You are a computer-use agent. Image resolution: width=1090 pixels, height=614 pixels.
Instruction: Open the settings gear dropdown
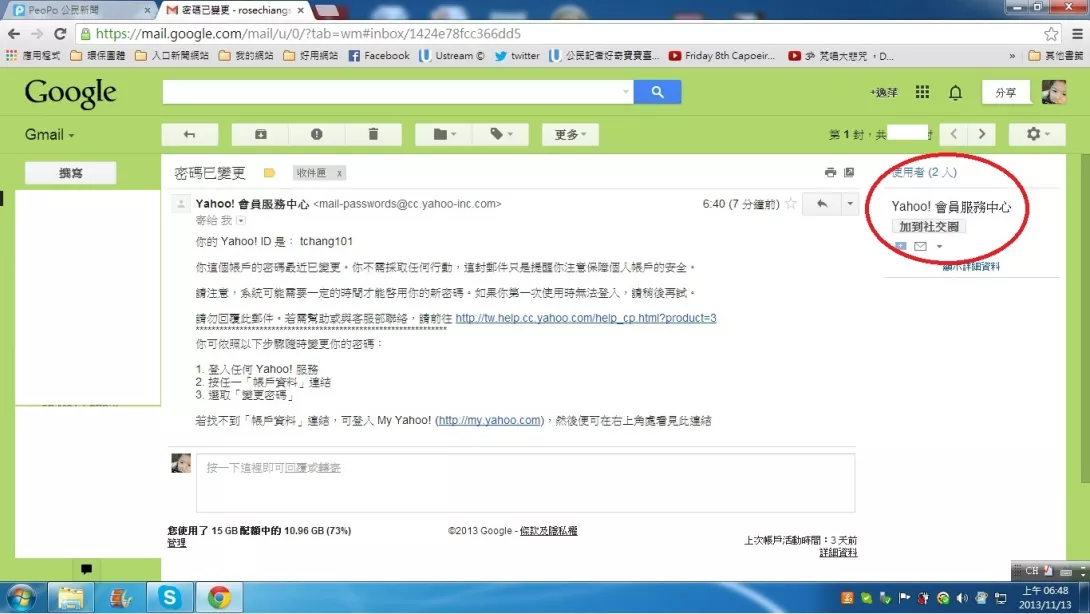[1036, 134]
